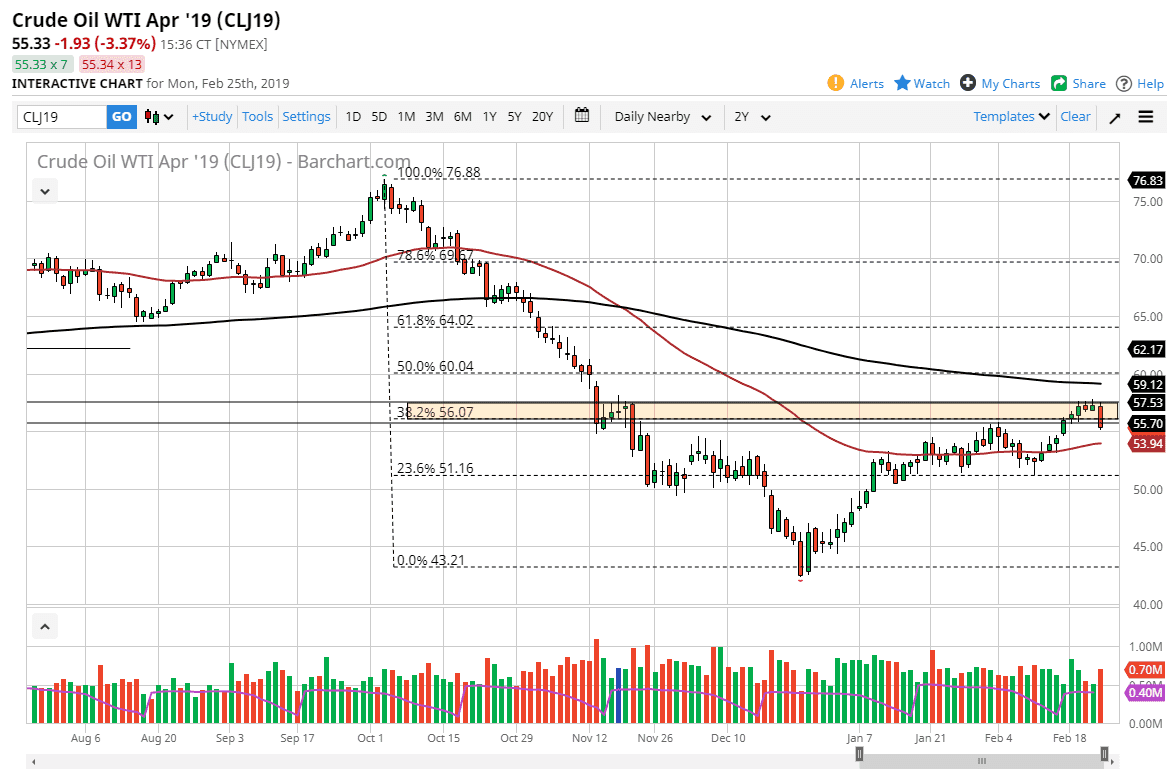Open My Charts with the plus icon
Screen dimensions: 1171x770
968,83
